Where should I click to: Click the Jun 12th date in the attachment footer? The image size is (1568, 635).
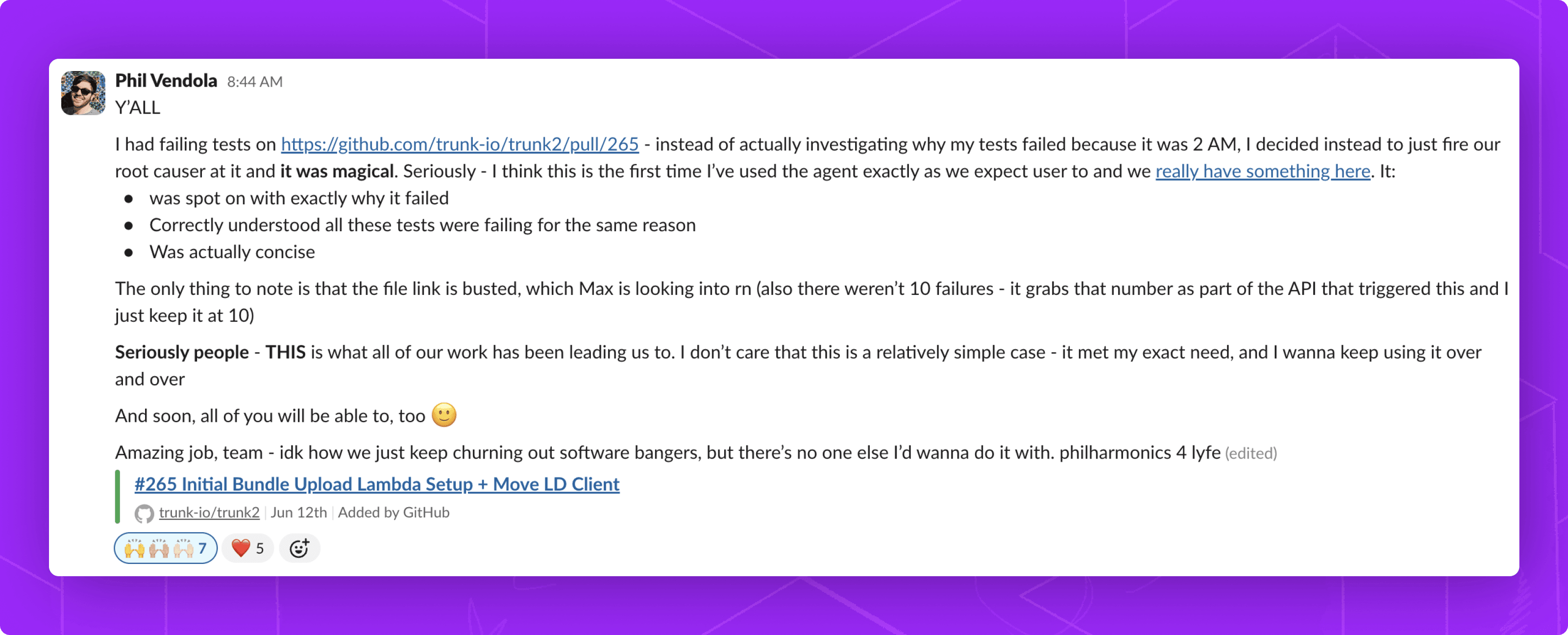tap(298, 513)
